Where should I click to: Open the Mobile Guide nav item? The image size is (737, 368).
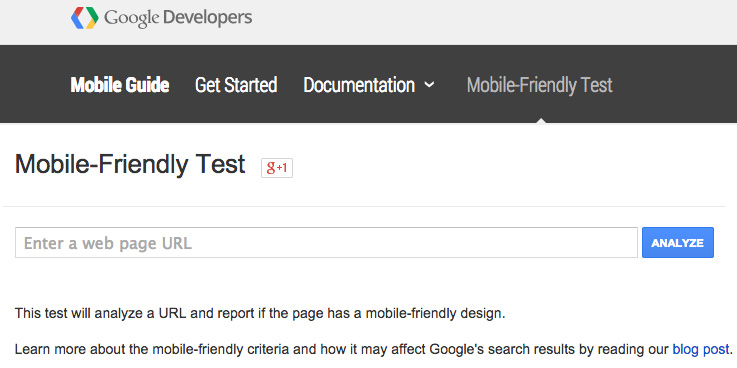120,85
